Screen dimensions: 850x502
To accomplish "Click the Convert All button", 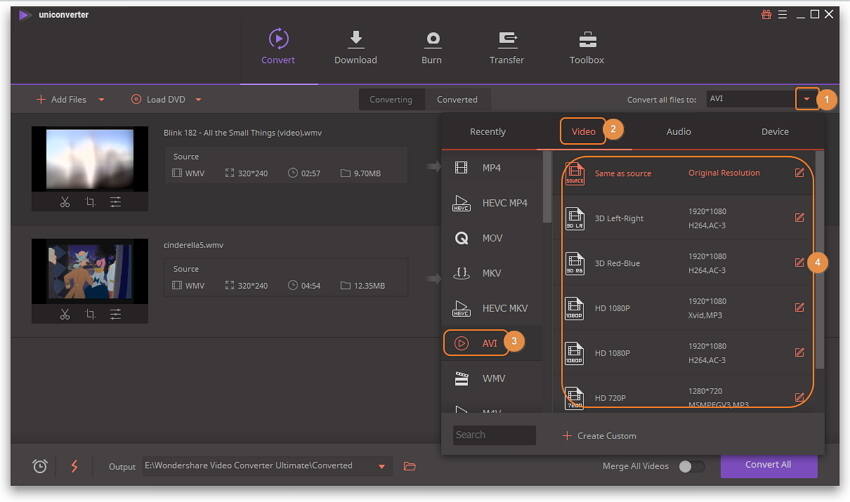I will click(769, 465).
